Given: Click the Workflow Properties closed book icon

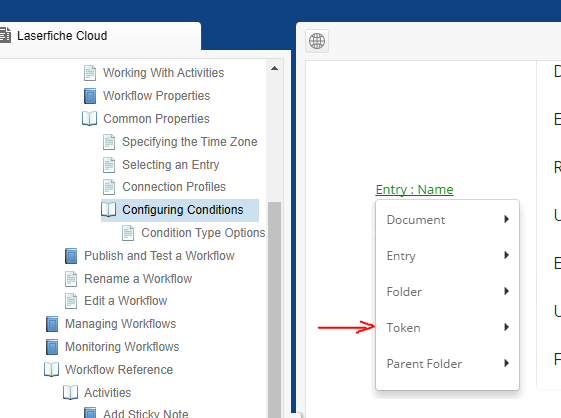Looking at the screenshot, I should pyautogui.click(x=90, y=96).
